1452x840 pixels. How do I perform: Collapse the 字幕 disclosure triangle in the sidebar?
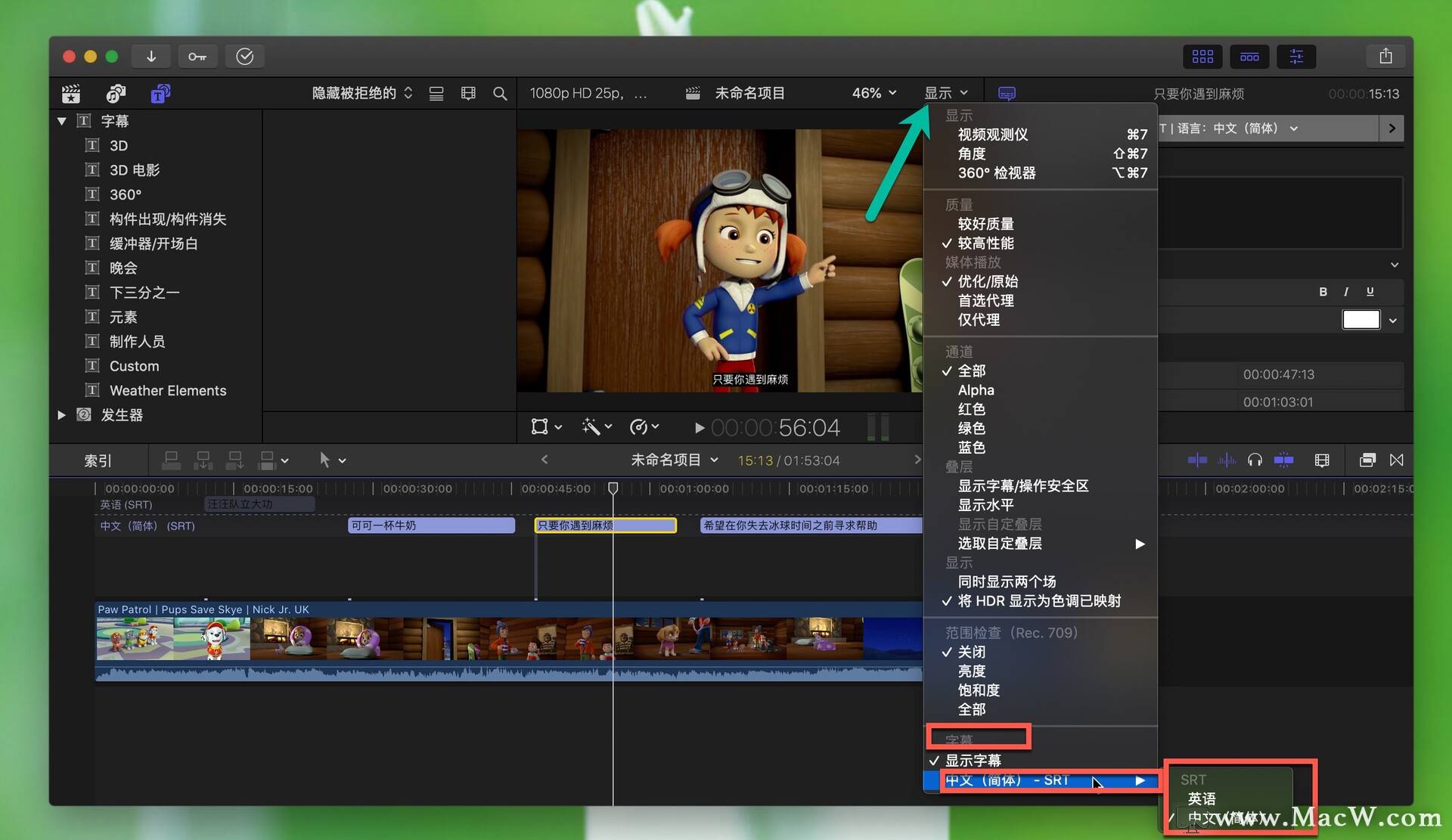pos(61,120)
